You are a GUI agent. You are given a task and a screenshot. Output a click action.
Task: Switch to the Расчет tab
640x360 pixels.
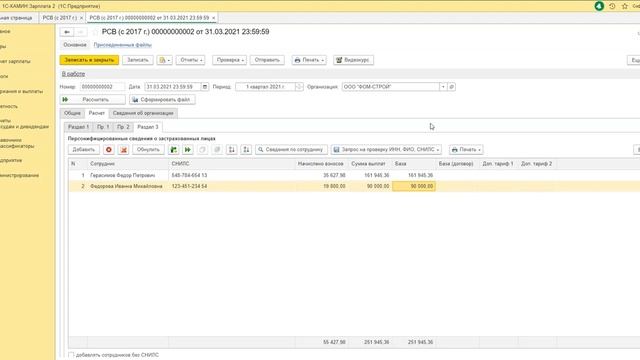coord(97,113)
